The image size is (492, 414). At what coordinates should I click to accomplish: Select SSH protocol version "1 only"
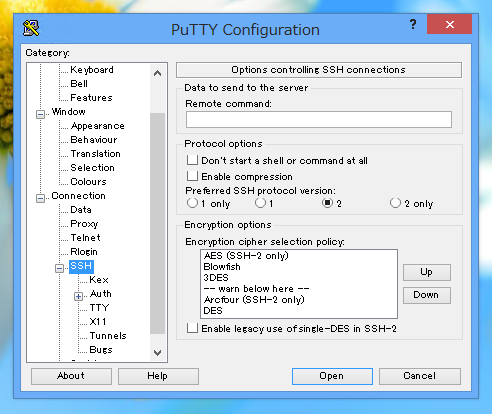click(192, 203)
